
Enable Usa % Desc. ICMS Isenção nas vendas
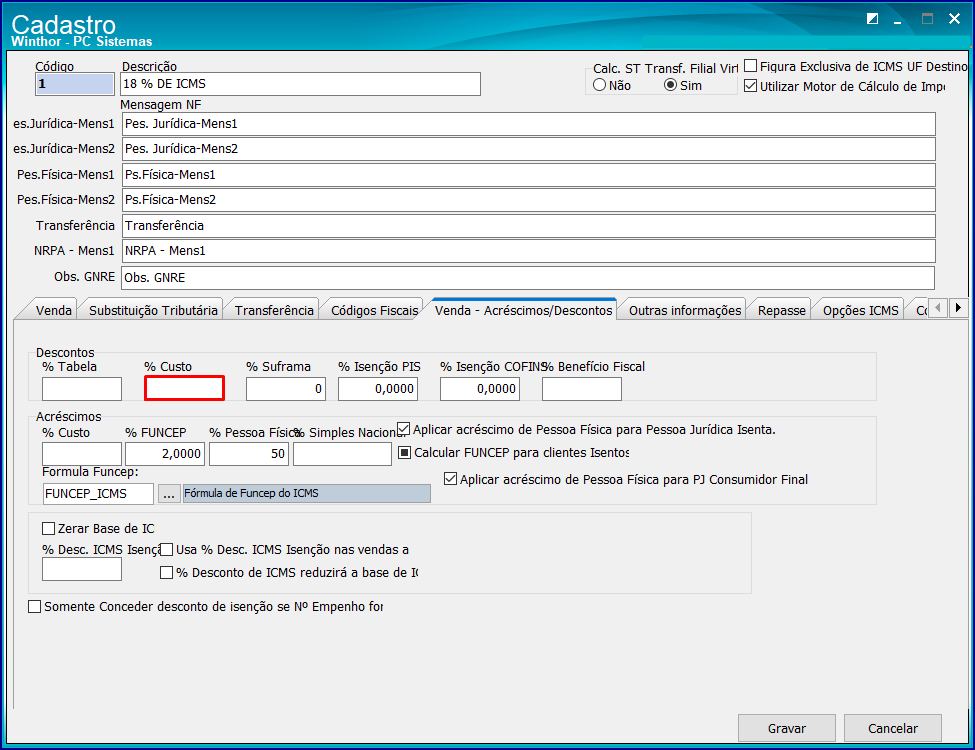(x=167, y=550)
